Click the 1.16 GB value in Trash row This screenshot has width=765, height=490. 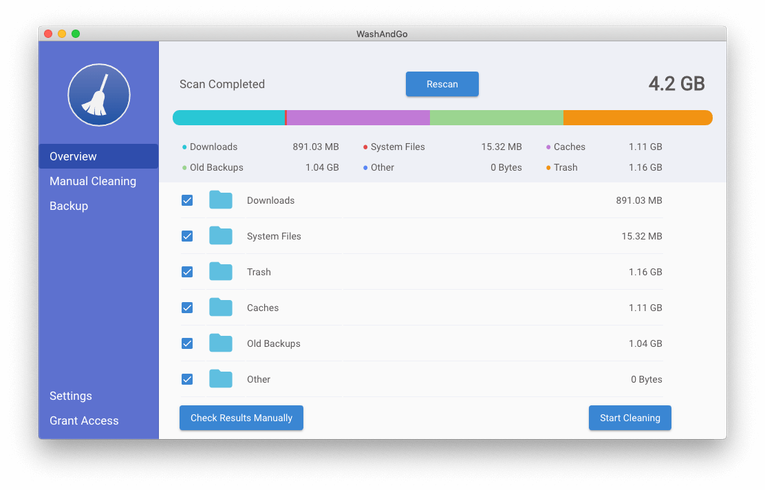pos(645,272)
